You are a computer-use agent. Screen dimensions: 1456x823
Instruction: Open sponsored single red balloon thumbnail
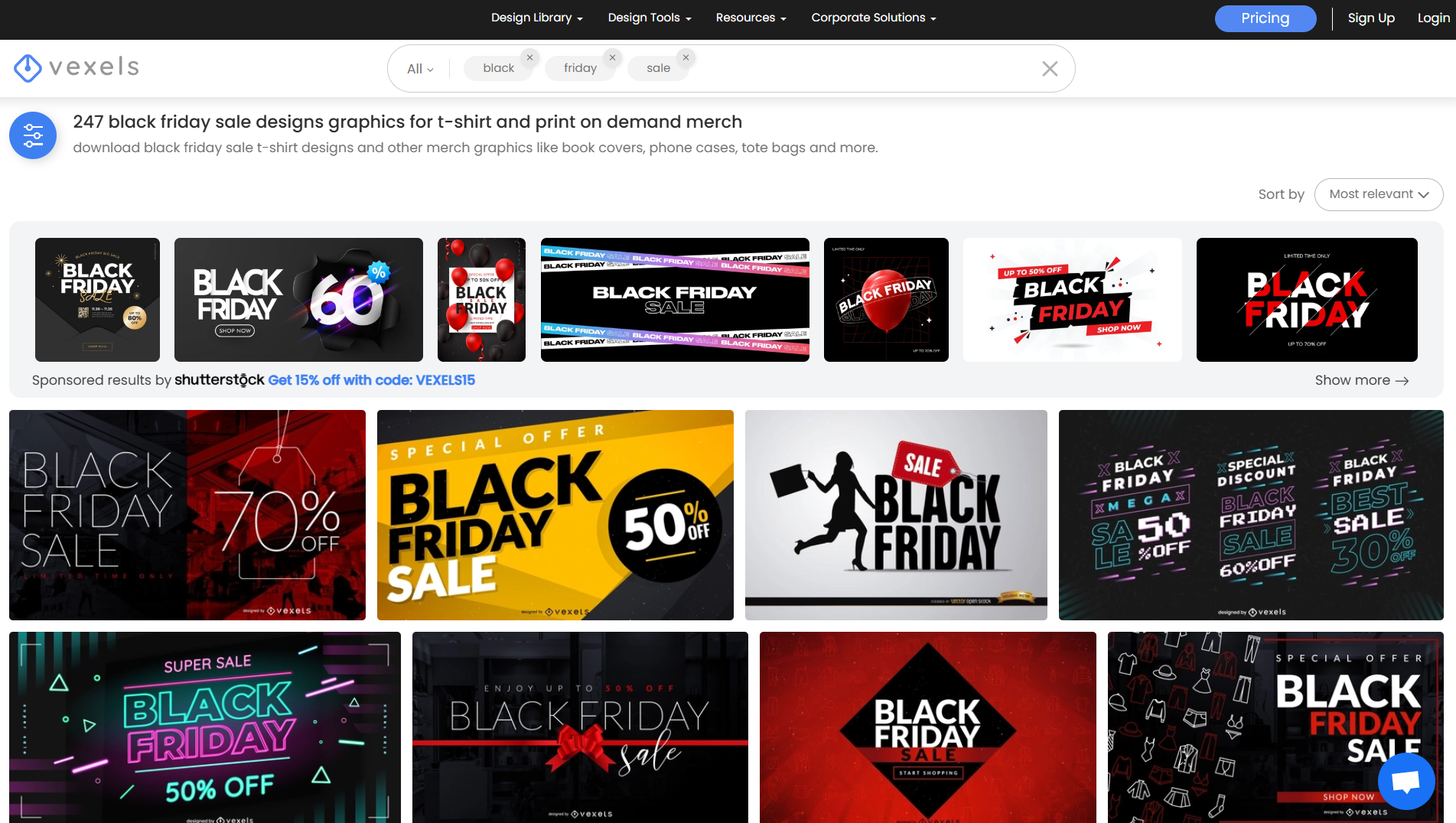coord(886,300)
